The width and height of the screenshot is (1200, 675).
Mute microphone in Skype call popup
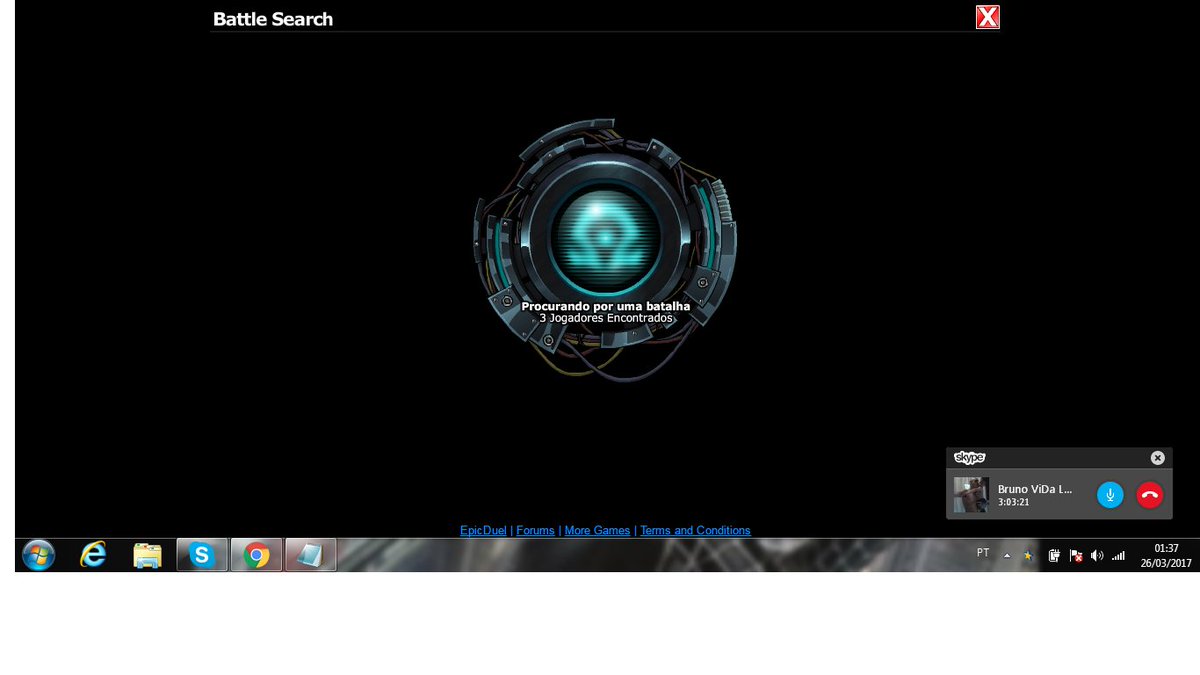pos(1110,494)
